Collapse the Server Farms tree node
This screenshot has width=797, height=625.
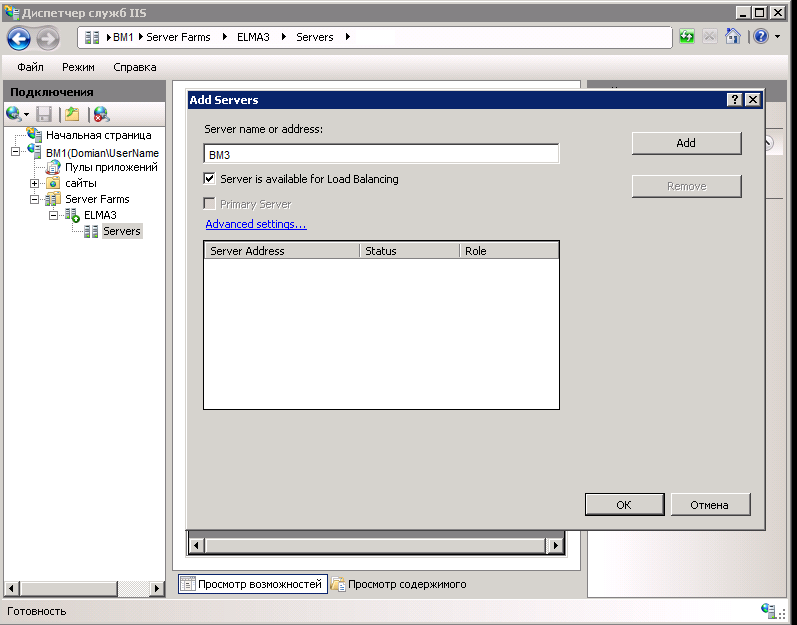click(x=35, y=199)
